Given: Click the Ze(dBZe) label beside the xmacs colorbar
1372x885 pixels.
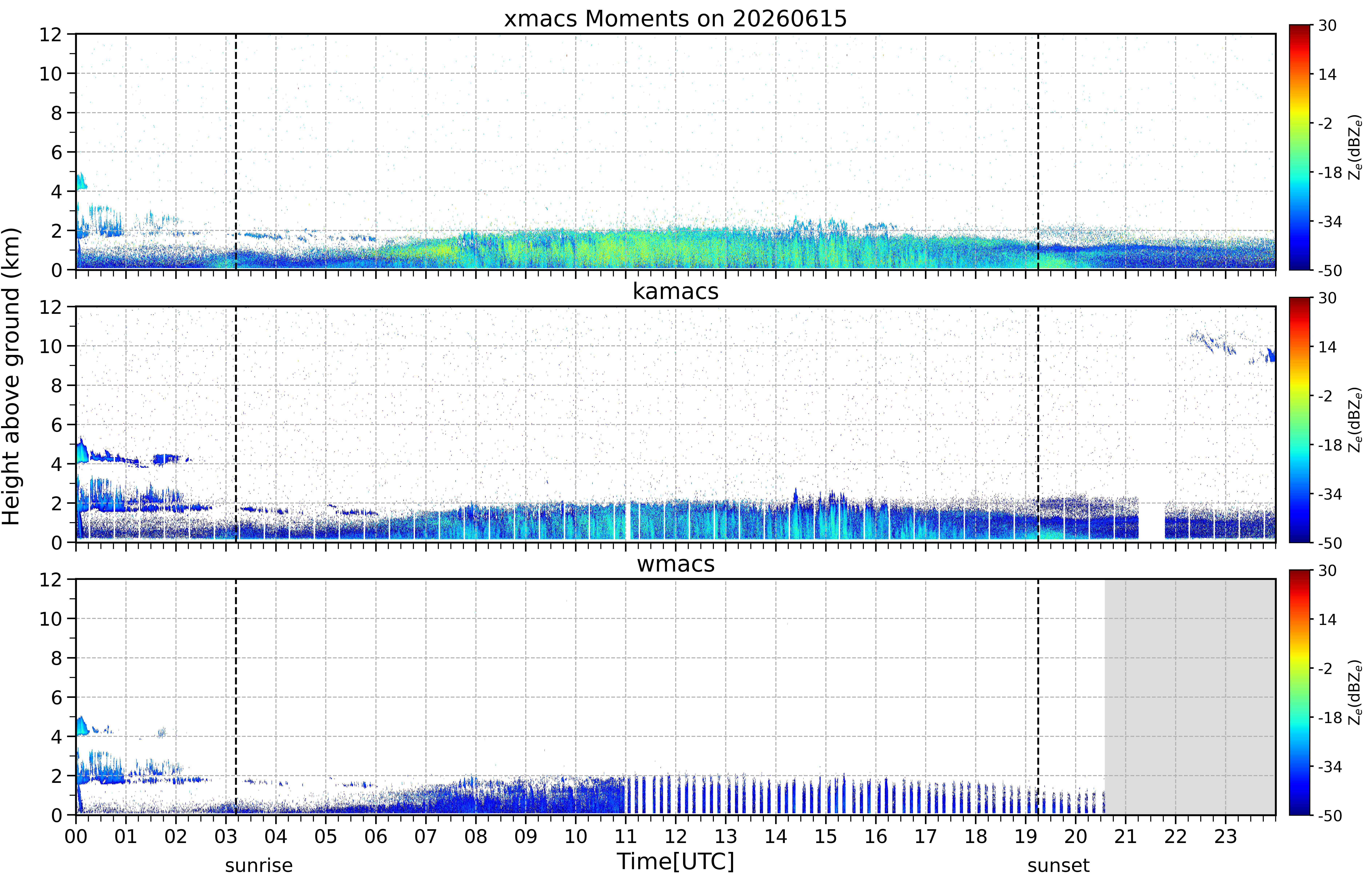Looking at the screenshot, I should pyautogui.click(x=1355, y=147).
